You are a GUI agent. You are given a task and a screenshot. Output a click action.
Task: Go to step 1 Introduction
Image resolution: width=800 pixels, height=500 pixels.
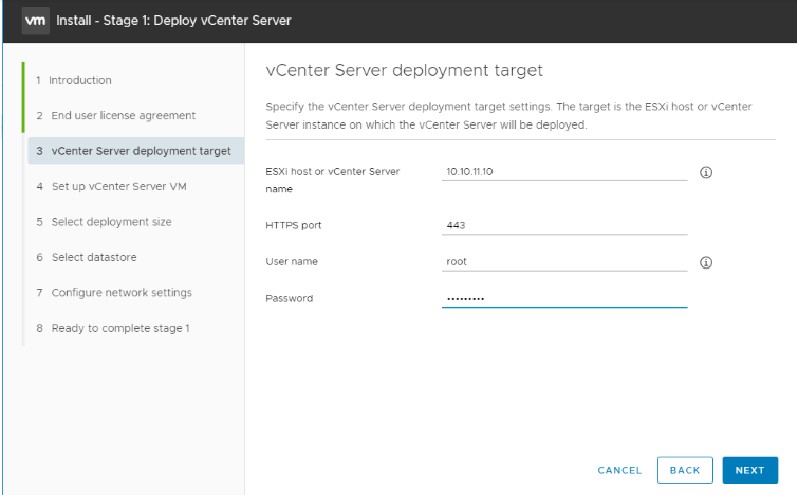tap(73, 80)
